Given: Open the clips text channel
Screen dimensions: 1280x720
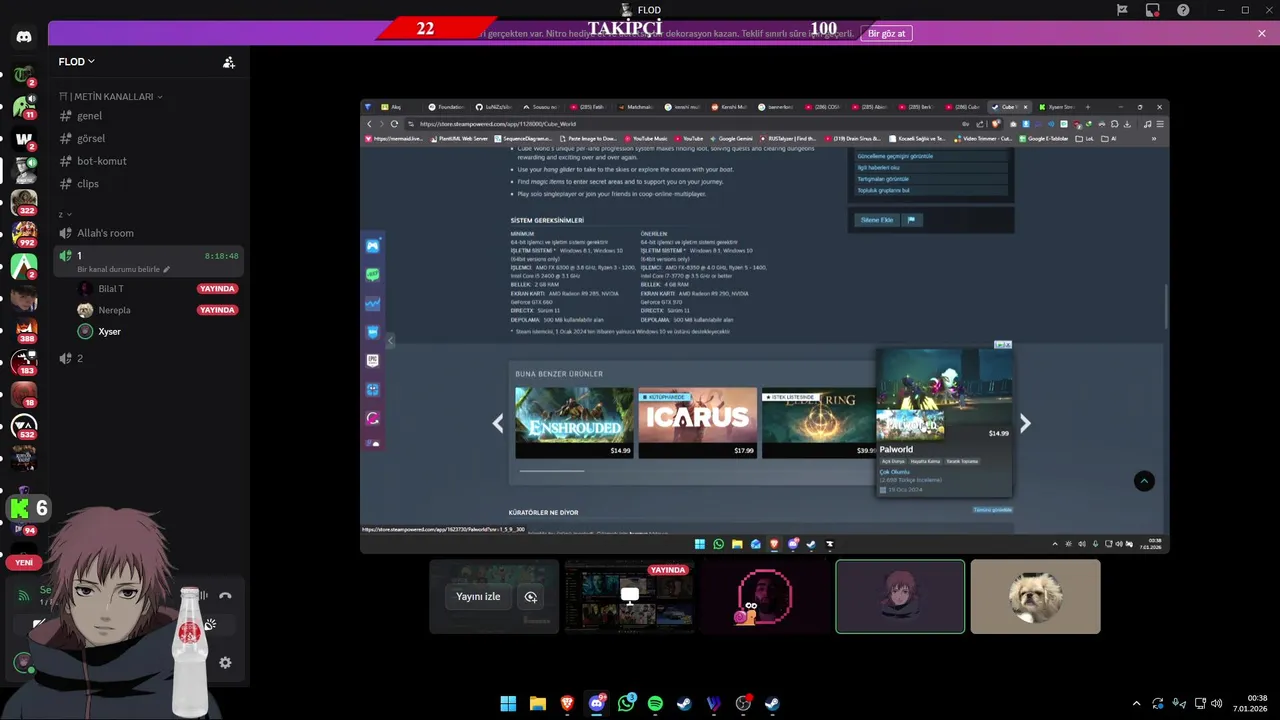Looking at the screenshot, I should 149,184.
